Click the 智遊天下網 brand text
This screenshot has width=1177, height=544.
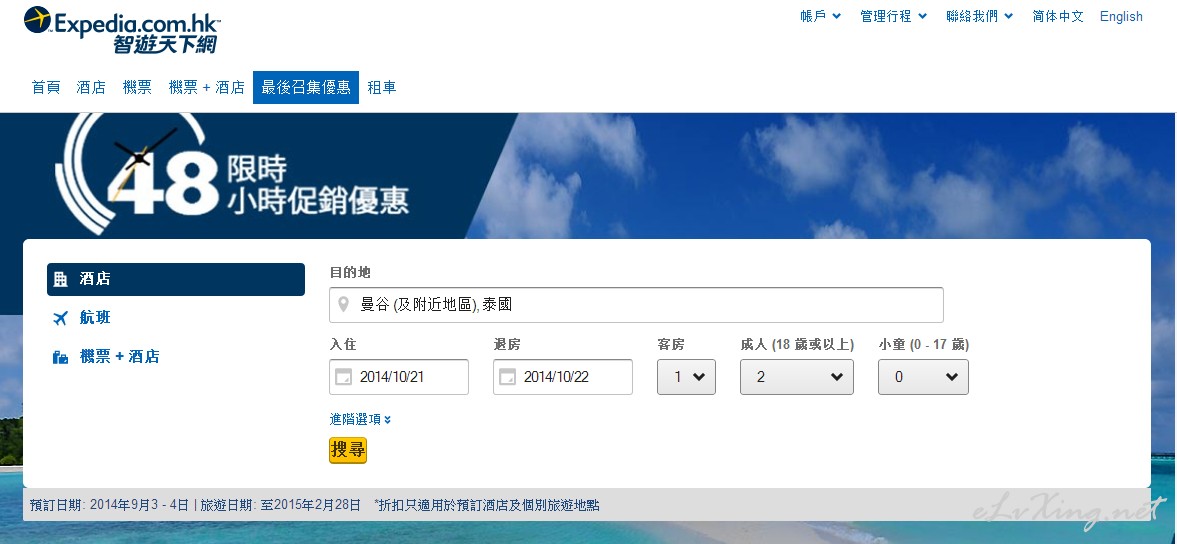tap(164, 44)
